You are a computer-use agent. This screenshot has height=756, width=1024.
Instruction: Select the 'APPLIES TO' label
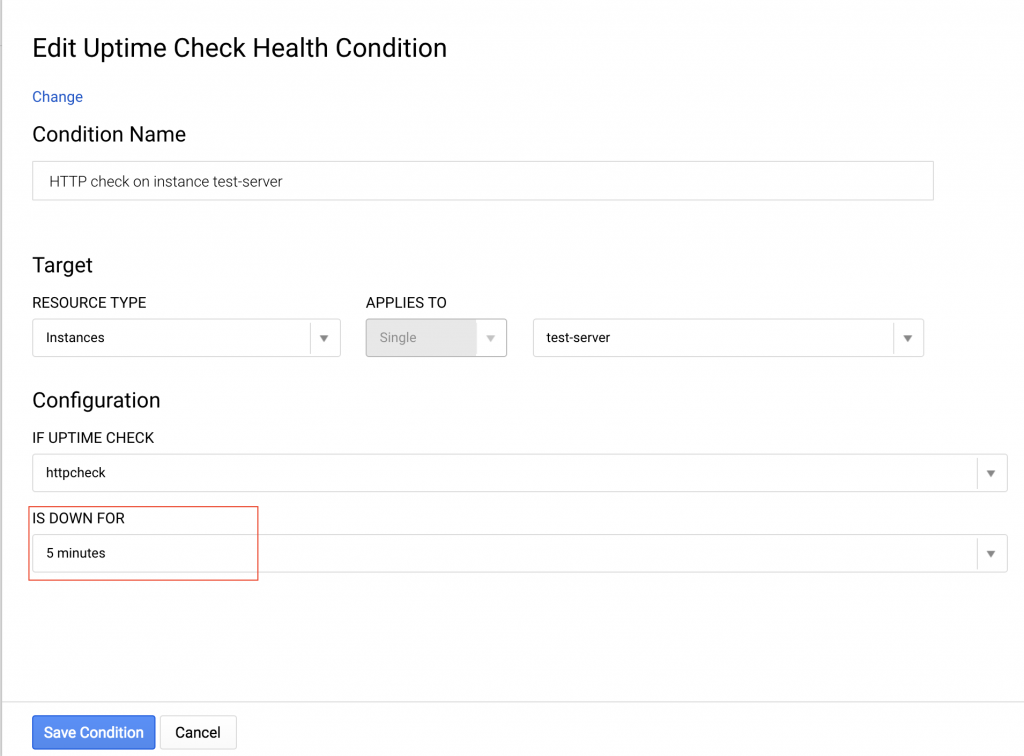tap(406, 303)
